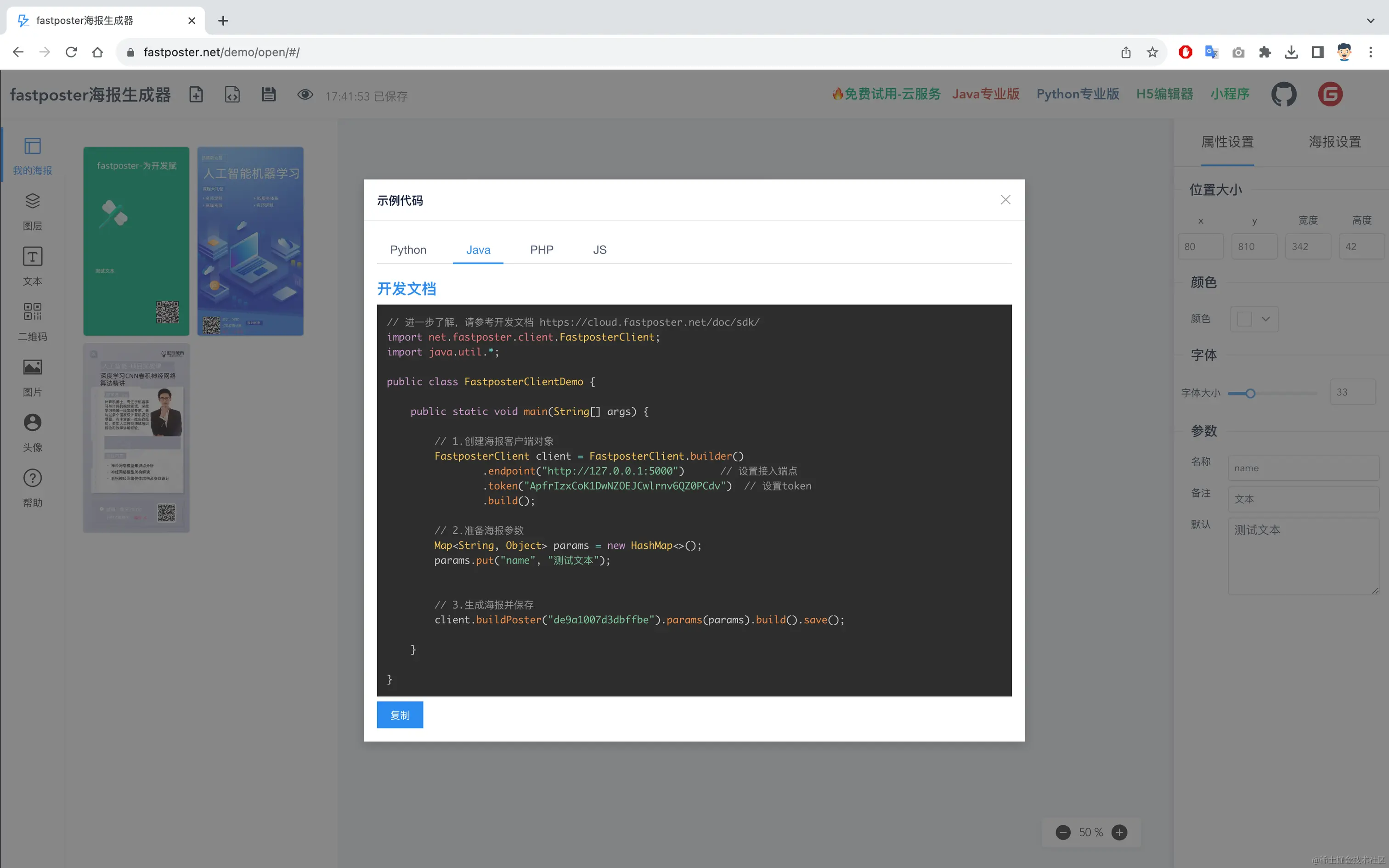Click the 字体大小 font size slider handle
1389x868 pixels.
[x=1250, y=393]
